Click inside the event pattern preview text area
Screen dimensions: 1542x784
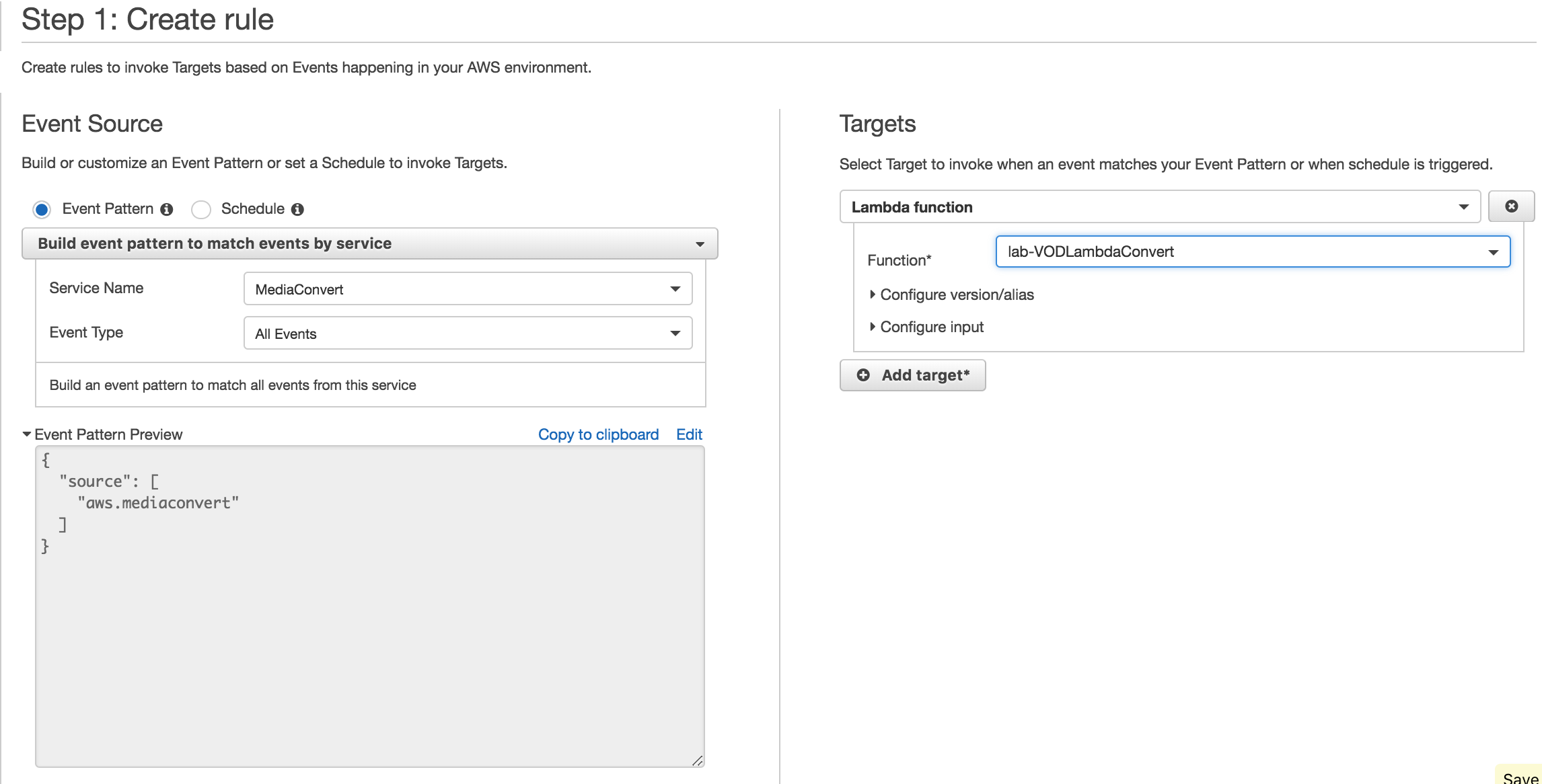coord(369,606)
